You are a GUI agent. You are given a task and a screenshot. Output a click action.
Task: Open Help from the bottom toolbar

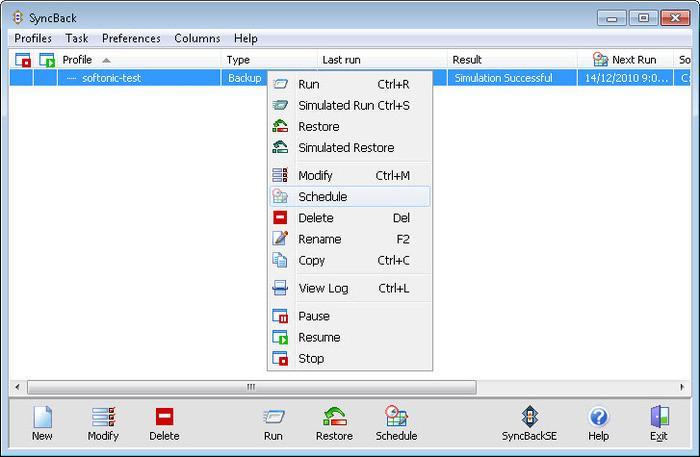(598, 417)
